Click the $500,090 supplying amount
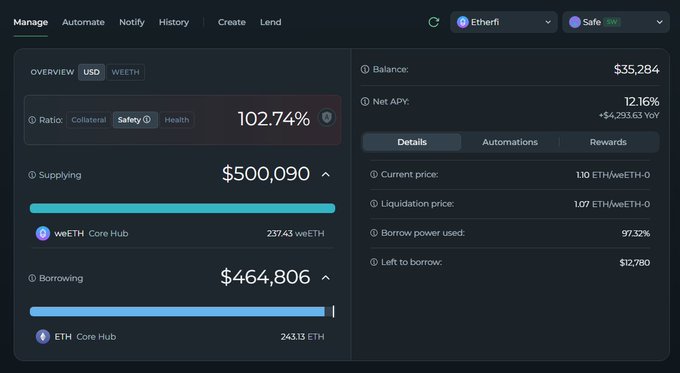 tap(266, 174)
